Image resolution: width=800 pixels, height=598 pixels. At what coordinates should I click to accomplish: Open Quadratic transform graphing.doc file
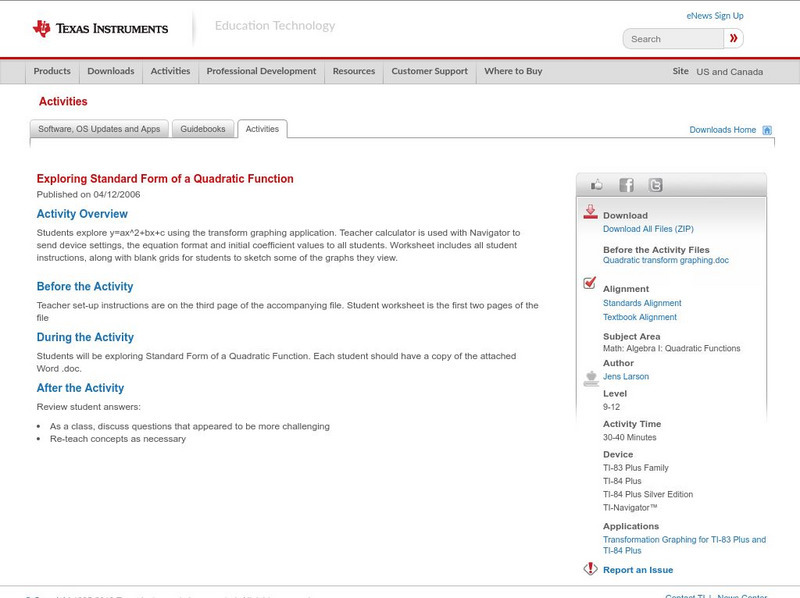pos(666,260)
